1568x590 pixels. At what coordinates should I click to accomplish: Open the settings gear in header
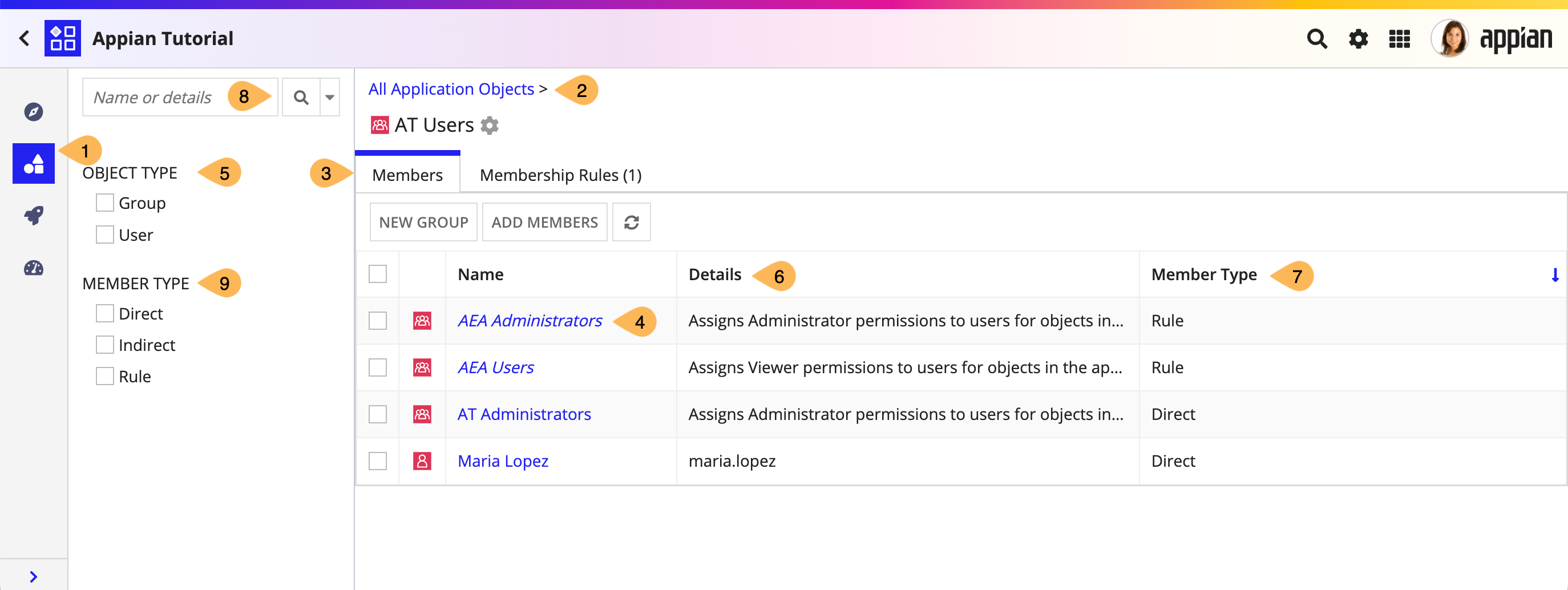point(1358,39)
